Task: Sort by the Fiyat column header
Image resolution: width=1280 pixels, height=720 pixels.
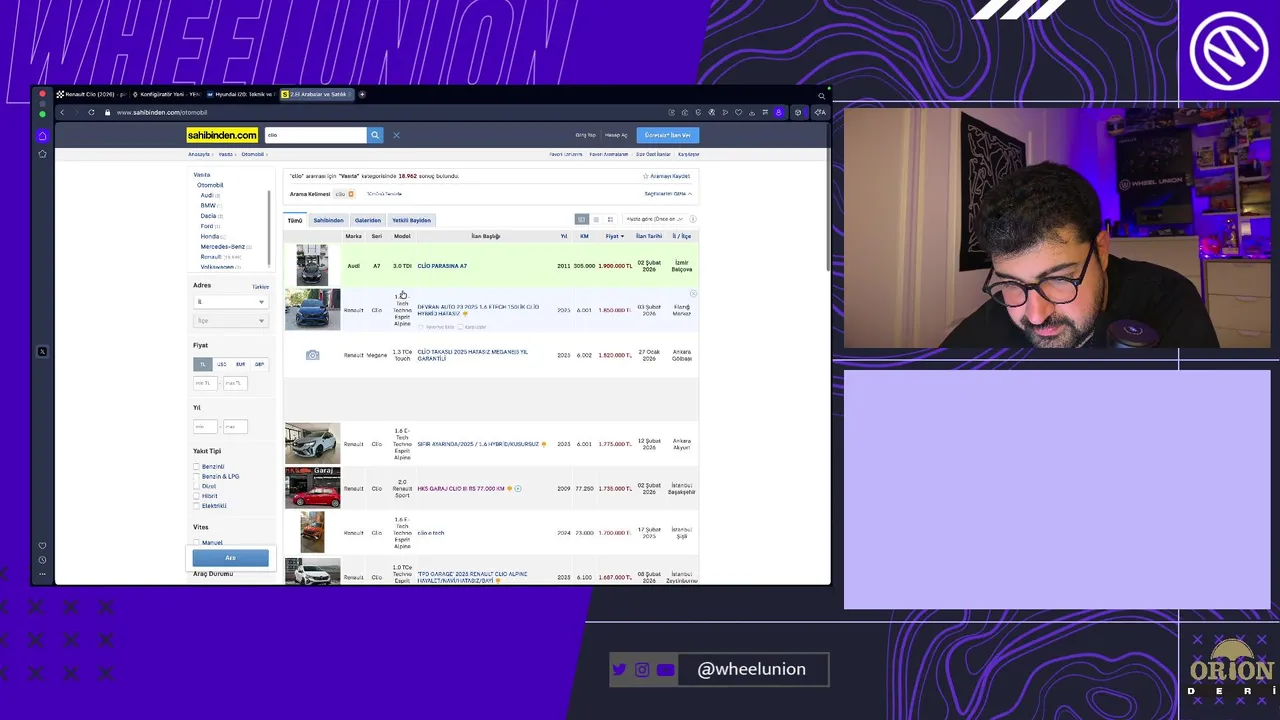Action: (x=614, y=236)
